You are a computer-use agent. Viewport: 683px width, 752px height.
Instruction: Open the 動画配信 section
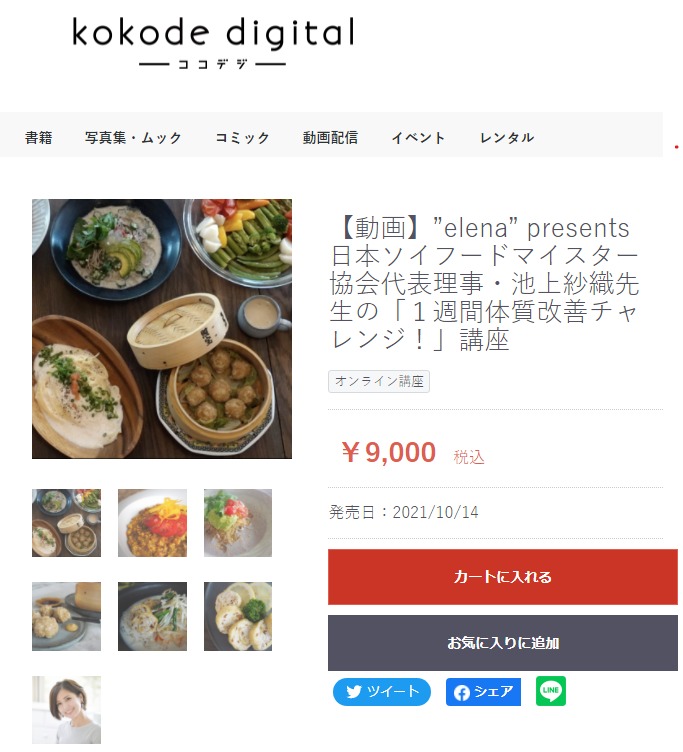point(330,138)
